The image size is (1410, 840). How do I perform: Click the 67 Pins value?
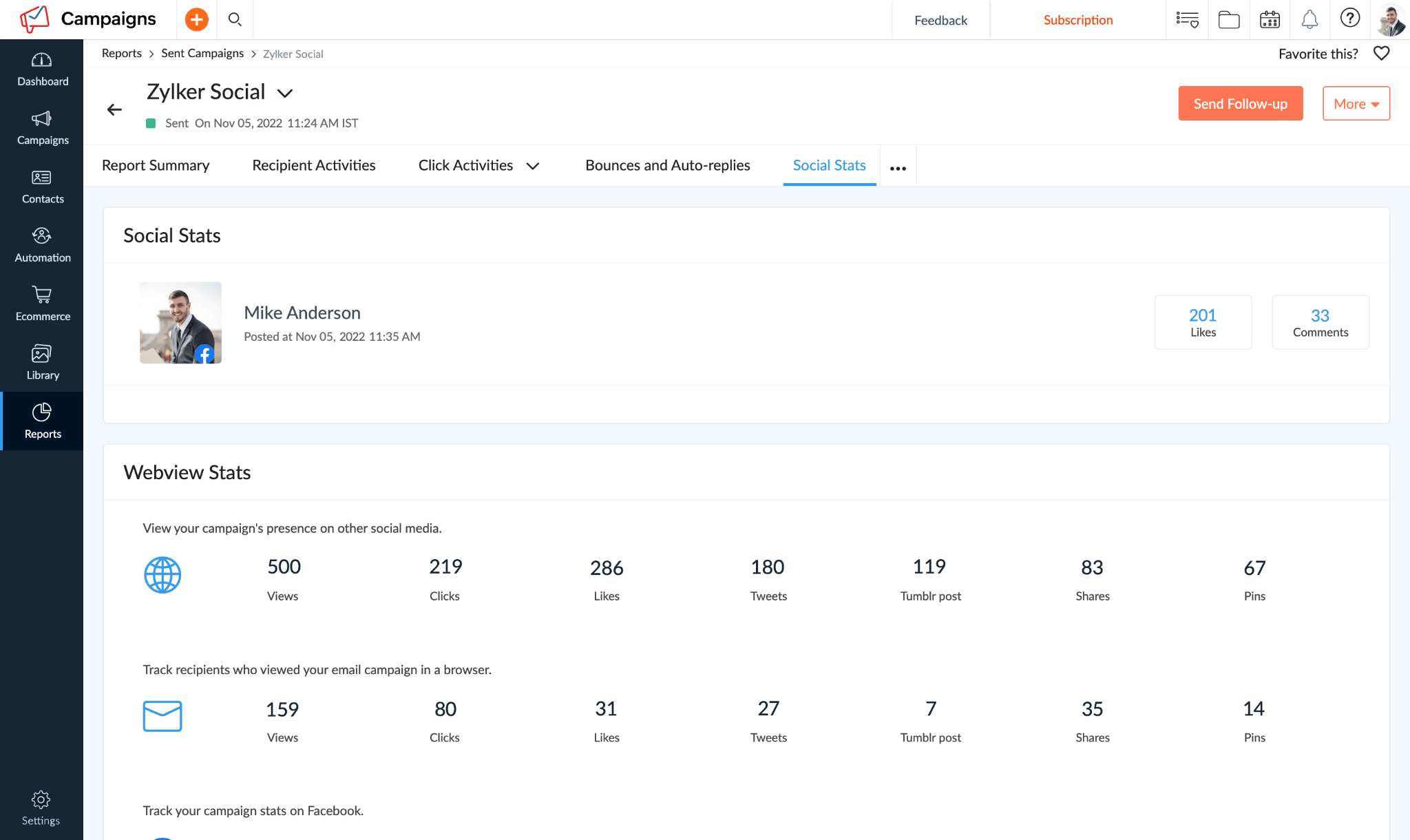pos(1254,568)
